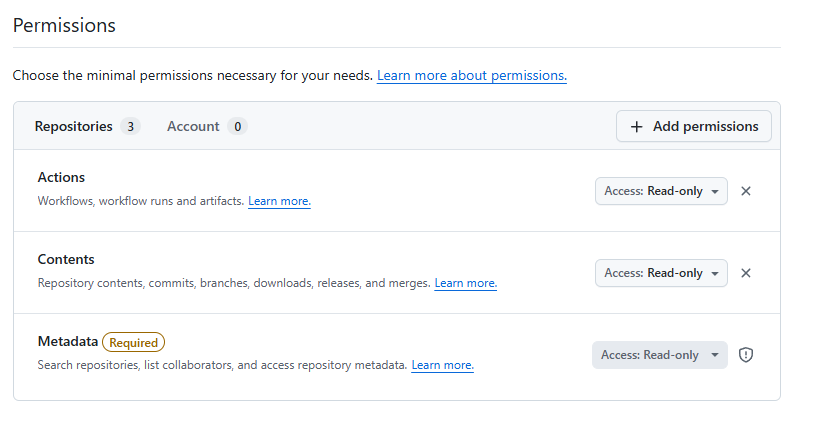
Task: Remove the Actions permission with its X icon
Action: pyautogui.click(x=746, y=191)
